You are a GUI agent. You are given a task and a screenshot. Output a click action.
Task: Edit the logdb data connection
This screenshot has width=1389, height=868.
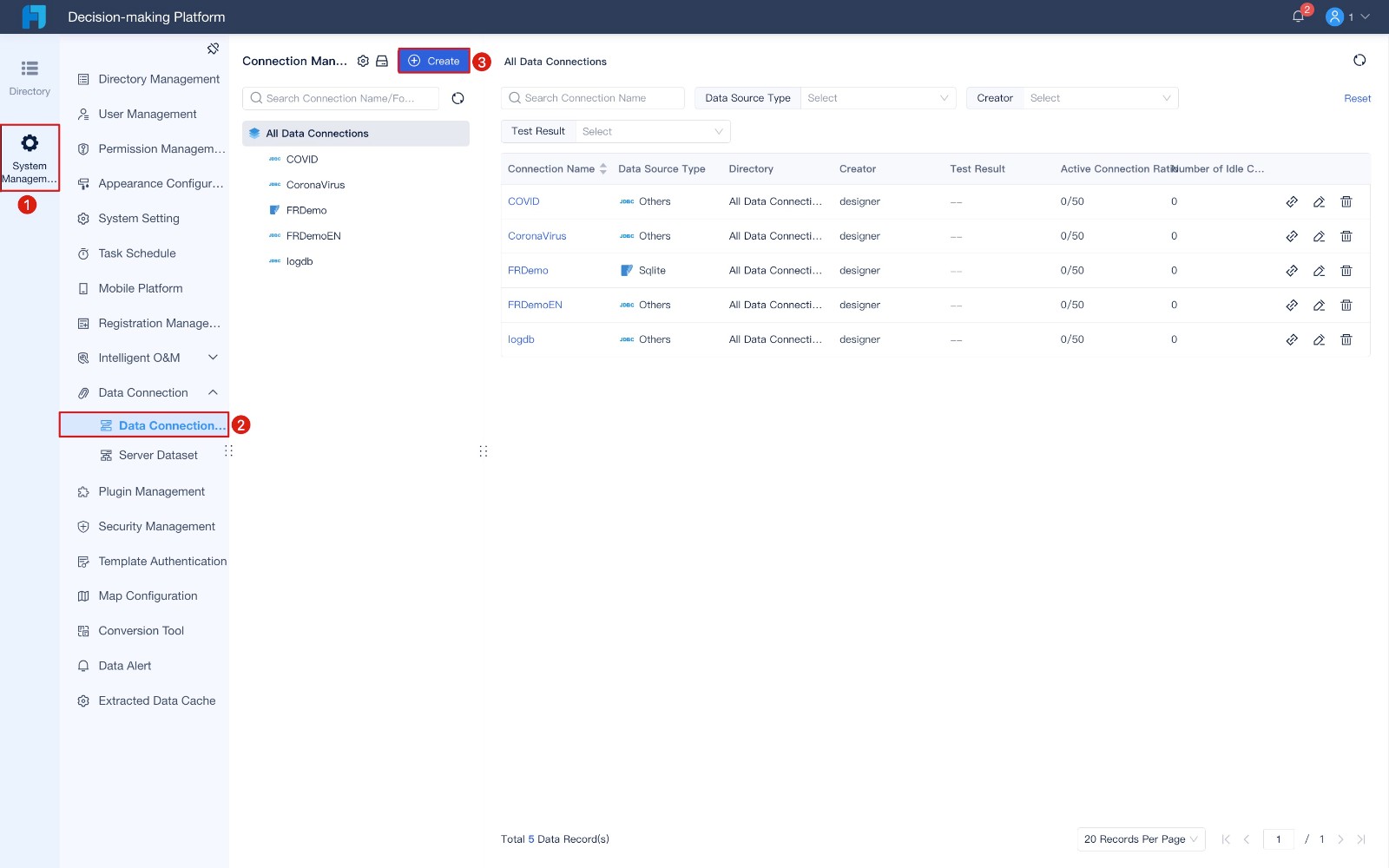tap(1319, 339)
